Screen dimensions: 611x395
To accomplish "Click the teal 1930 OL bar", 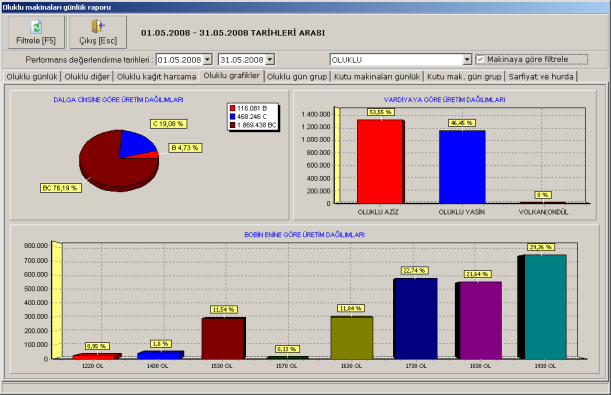I will [x=545, y=307].
